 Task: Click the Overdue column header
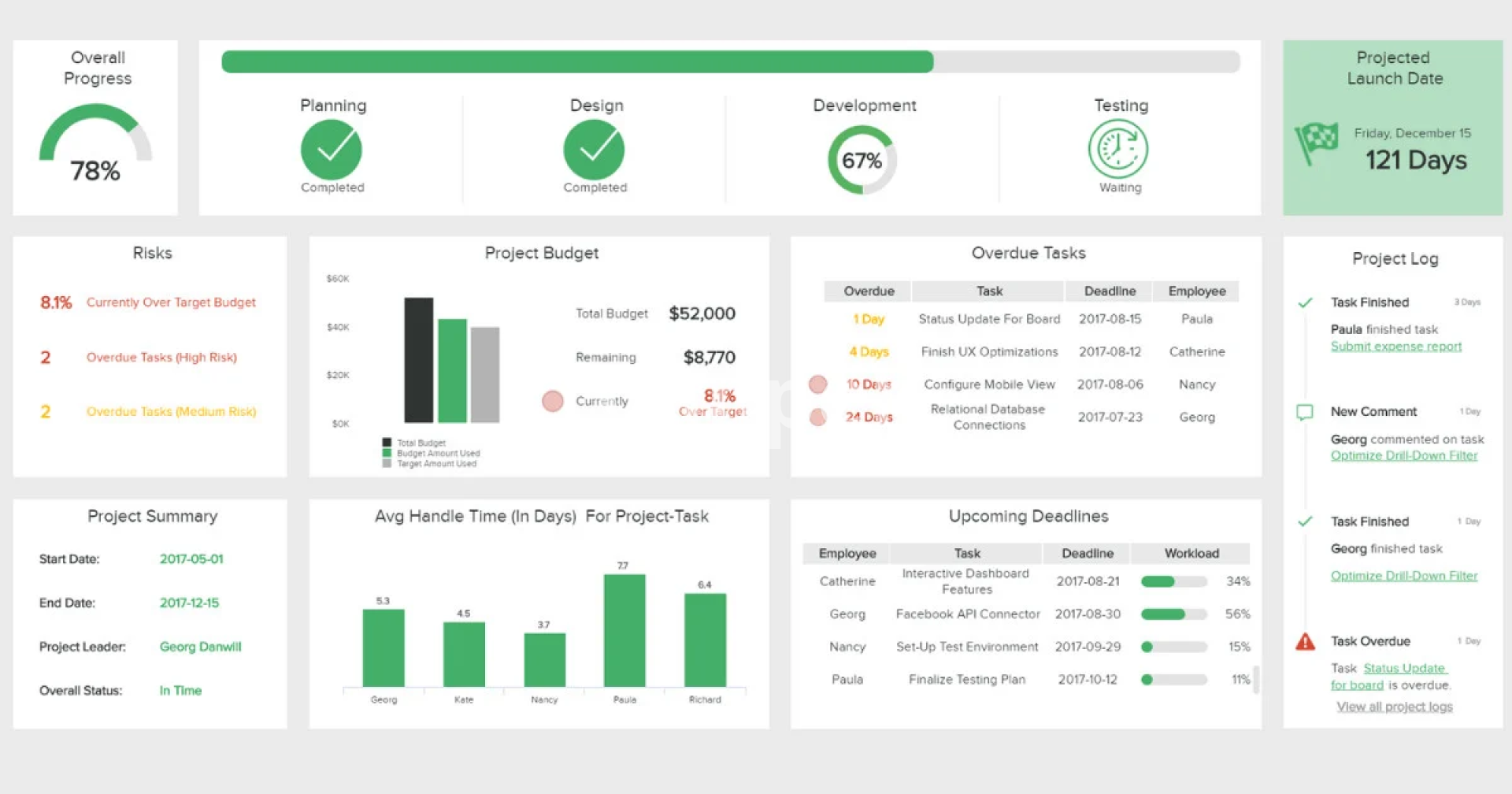869,291
